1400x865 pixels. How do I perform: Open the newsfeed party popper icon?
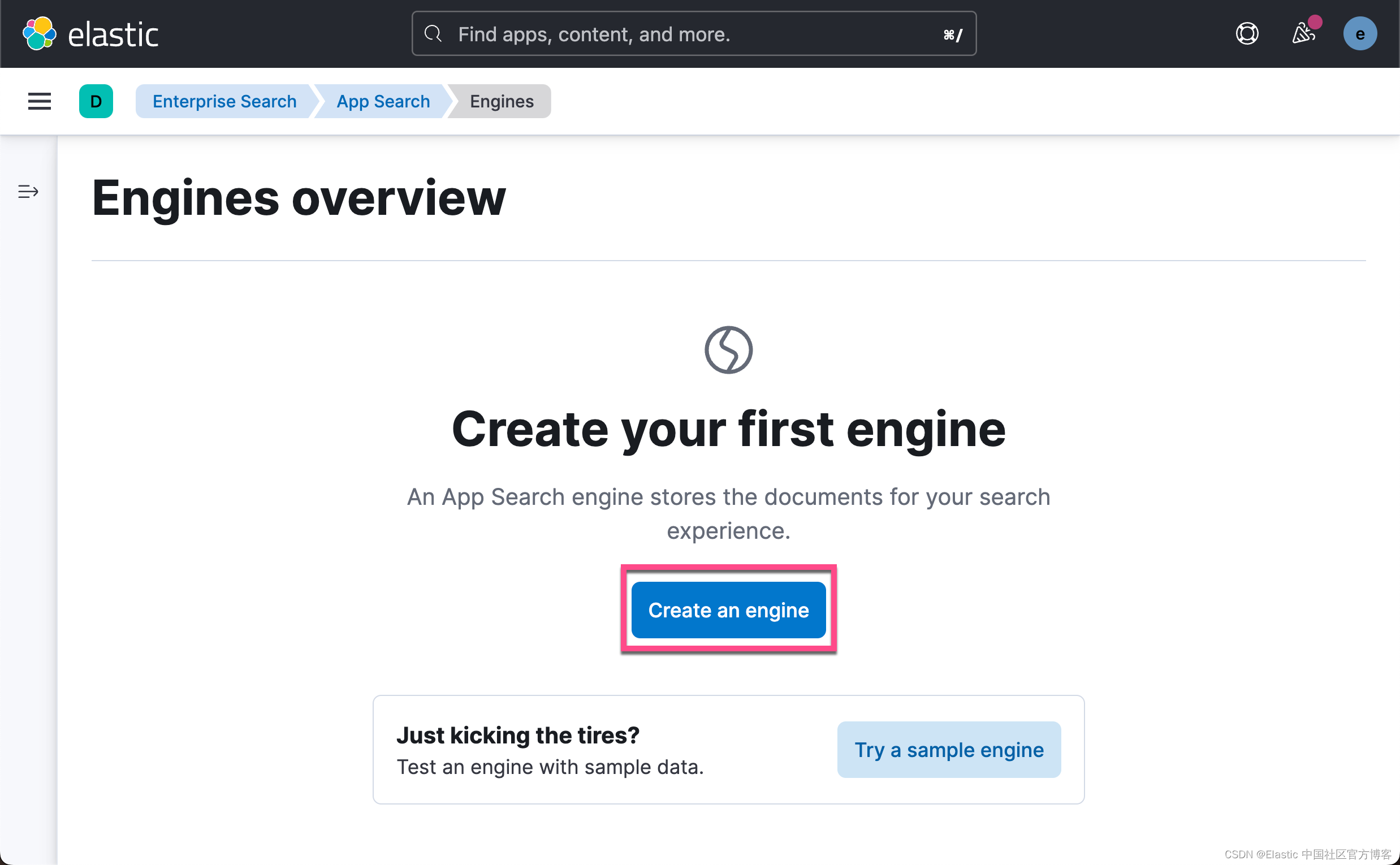(1303, 33)
